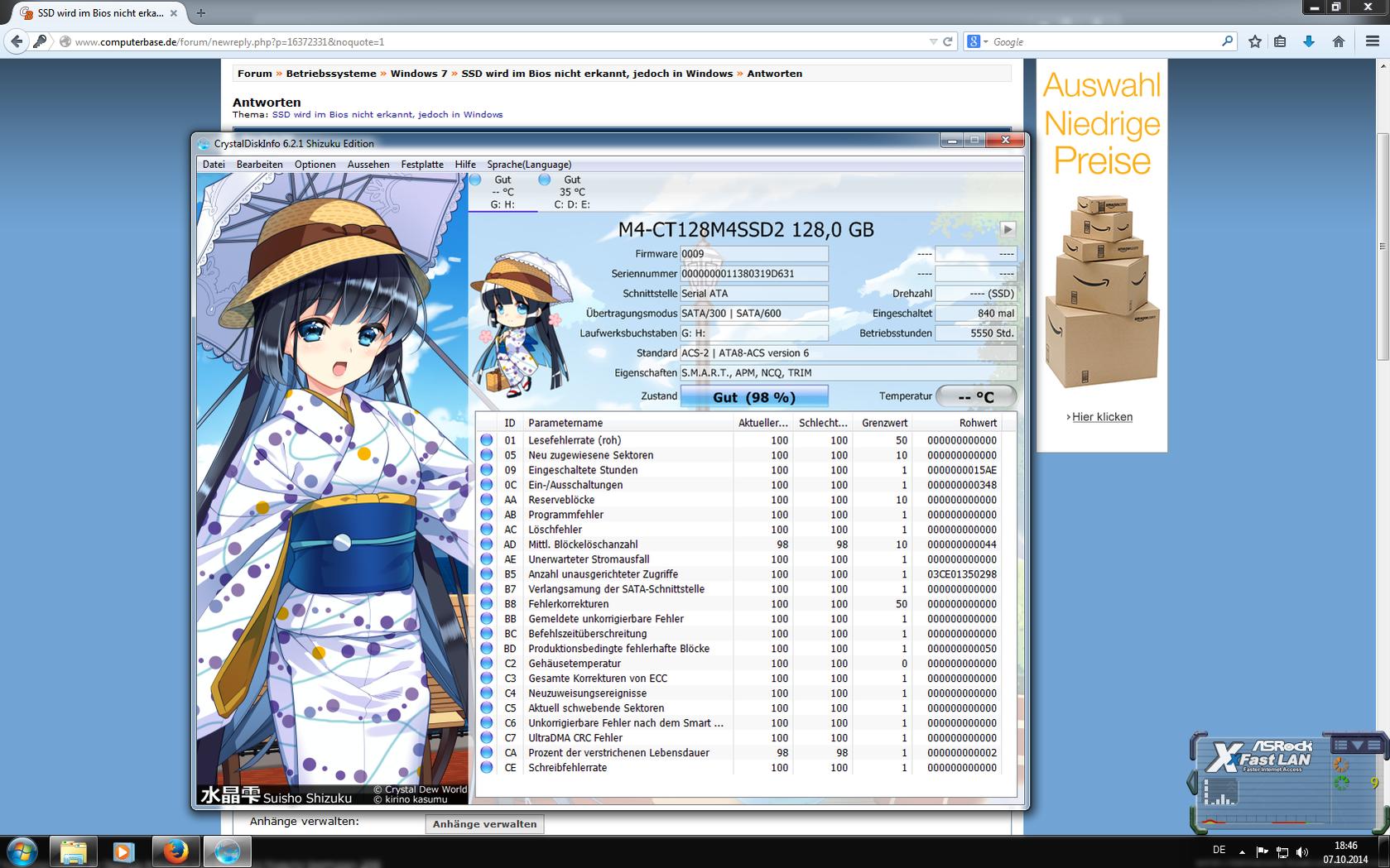Open the Windows Start menu orb

click(x=22, y=851)
